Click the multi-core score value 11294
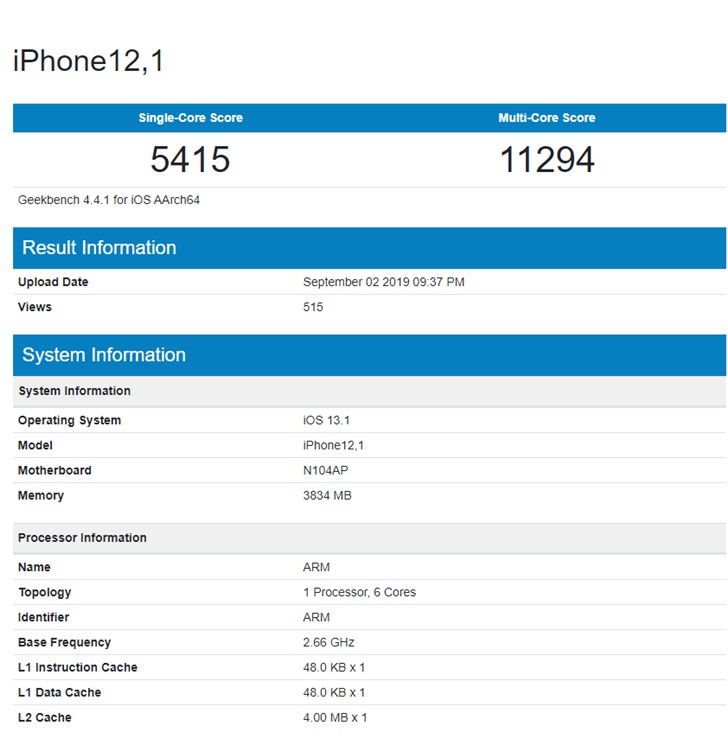728x738 pixels. point(547,160)
